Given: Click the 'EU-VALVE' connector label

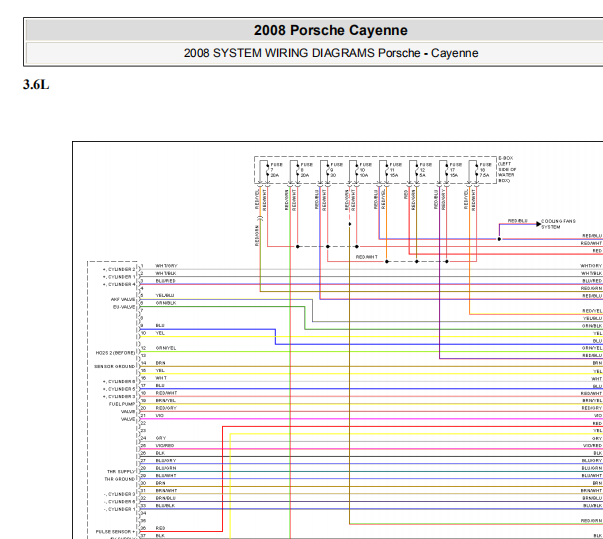Looking at the screenshot, I should coord(124,307).
